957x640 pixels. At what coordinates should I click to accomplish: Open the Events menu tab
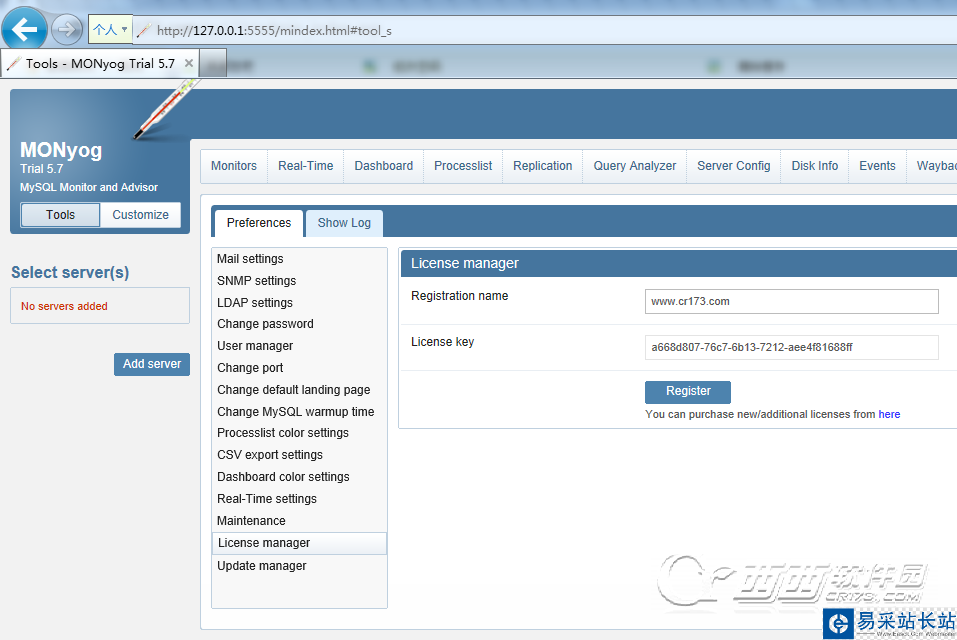coord(878,166)
